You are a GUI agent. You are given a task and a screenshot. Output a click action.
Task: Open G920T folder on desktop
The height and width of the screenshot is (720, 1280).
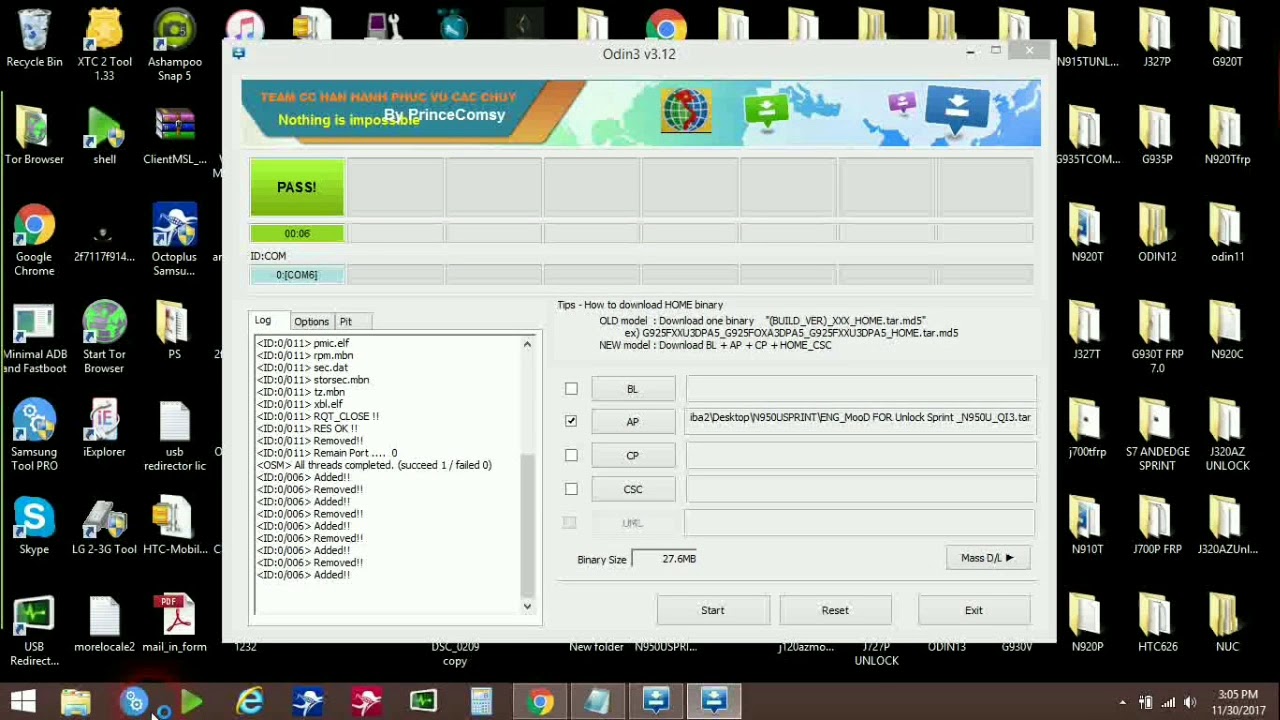(x=1227, y=40)
